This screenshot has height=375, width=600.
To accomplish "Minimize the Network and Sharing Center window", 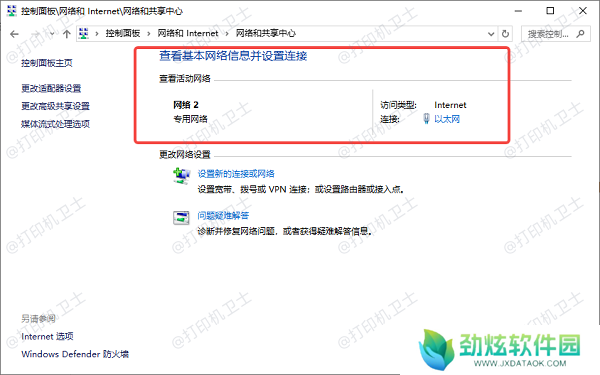I will point(518,11).
